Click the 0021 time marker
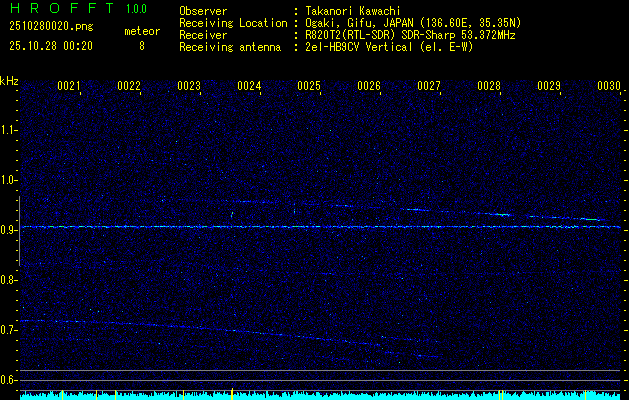The height and width of the screenshot is (400, 629). (x=69, y=87)
